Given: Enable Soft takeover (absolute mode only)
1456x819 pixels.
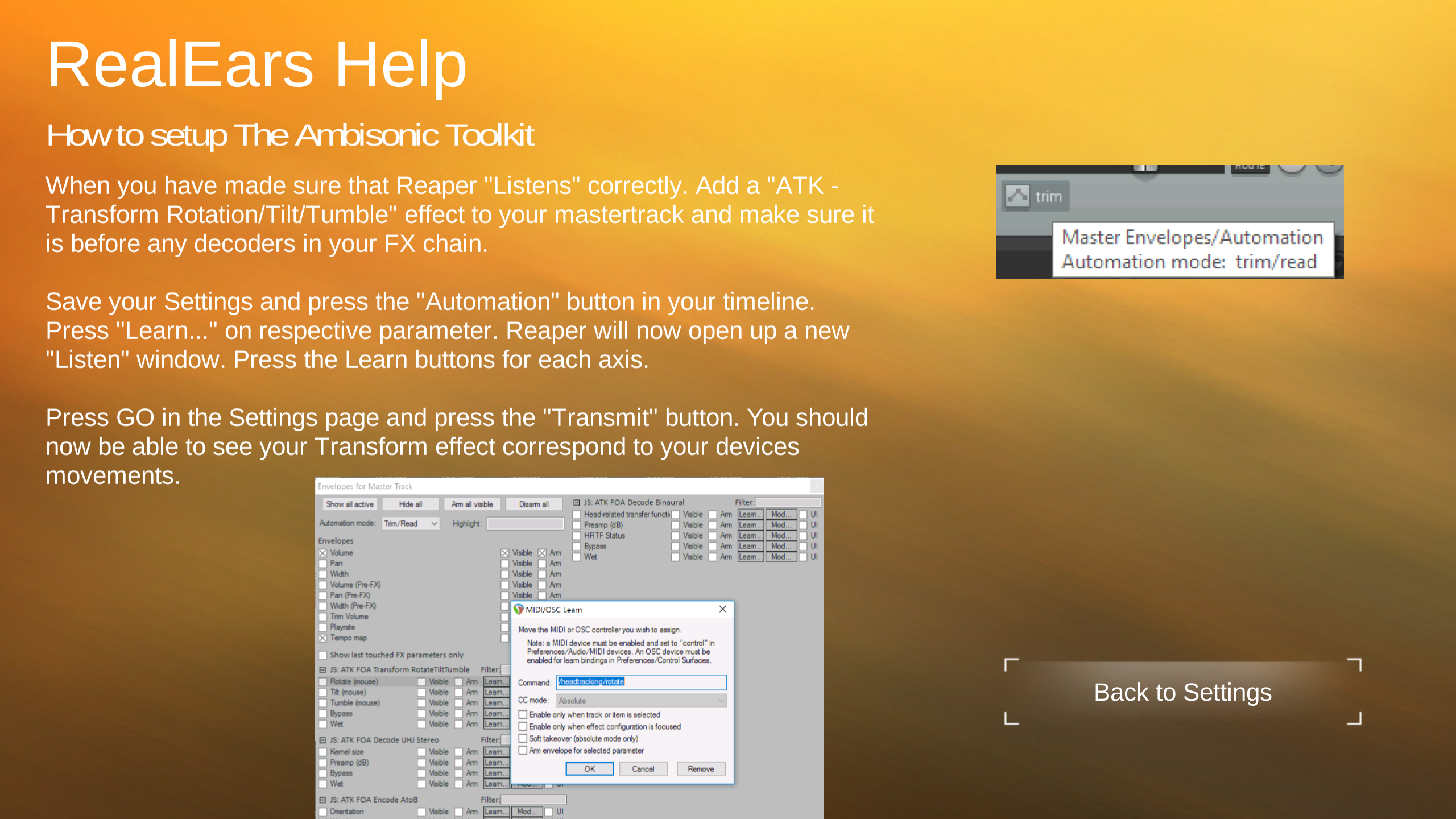Looking at the screenshot, I should 523,739.
